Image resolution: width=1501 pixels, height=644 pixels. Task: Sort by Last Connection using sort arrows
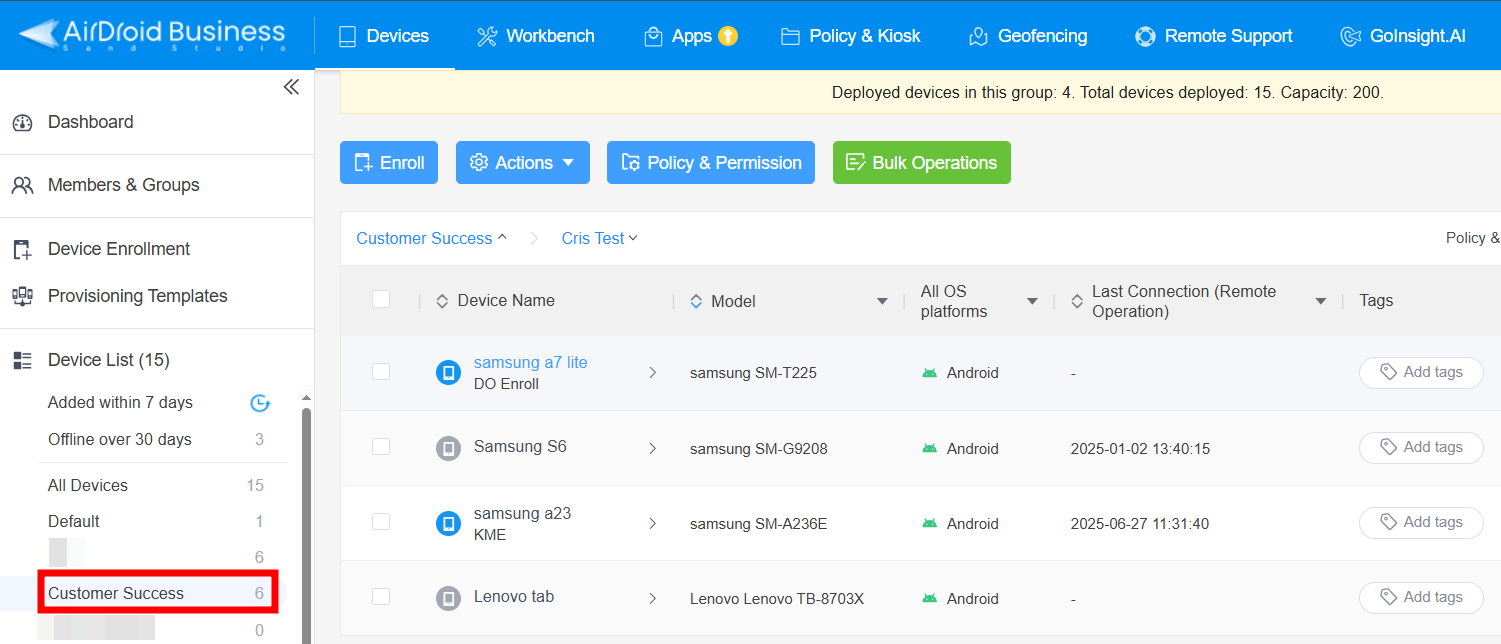coord(1077,301)
